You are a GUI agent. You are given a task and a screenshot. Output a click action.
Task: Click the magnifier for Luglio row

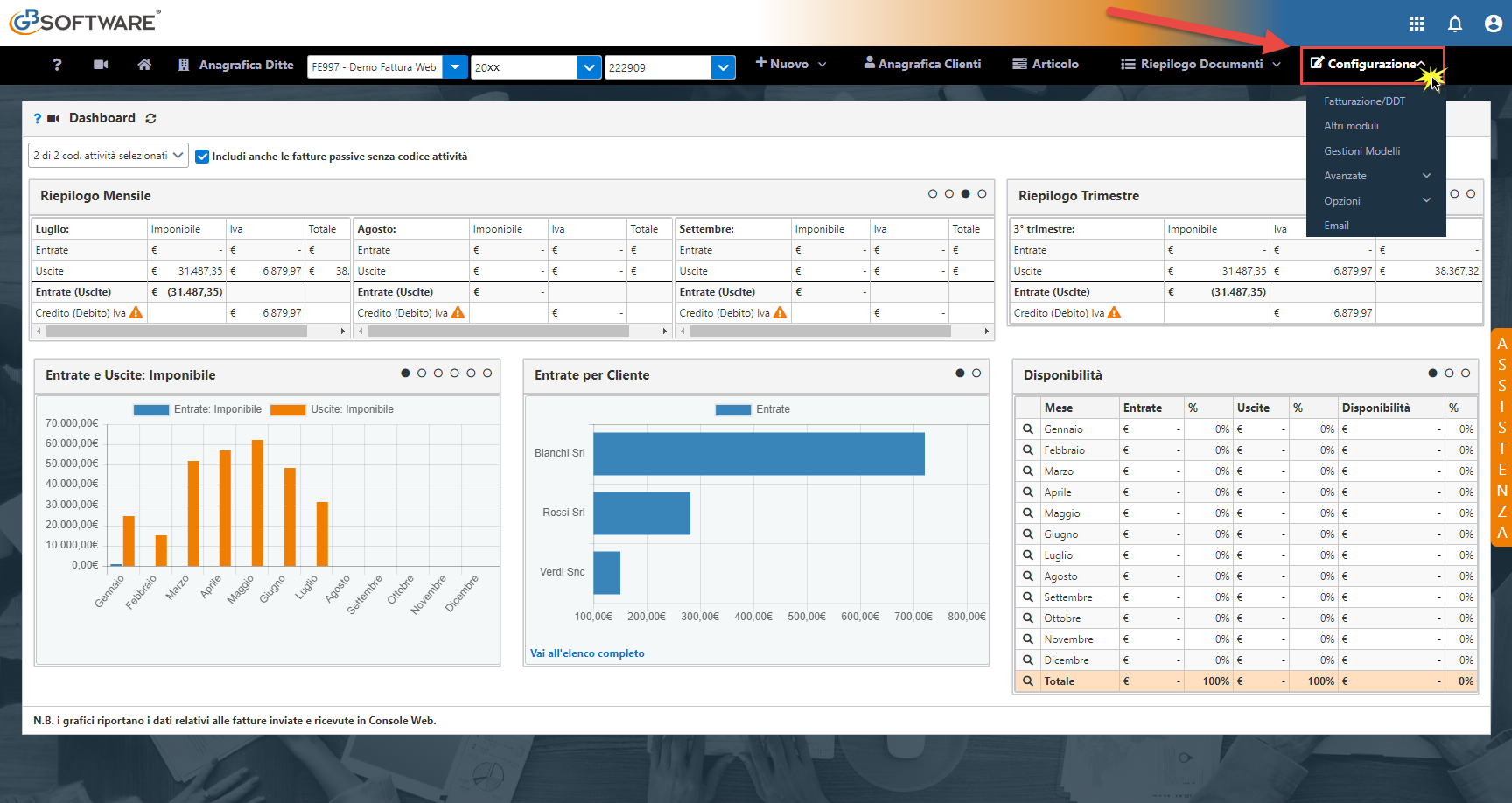pos(1028,555)
